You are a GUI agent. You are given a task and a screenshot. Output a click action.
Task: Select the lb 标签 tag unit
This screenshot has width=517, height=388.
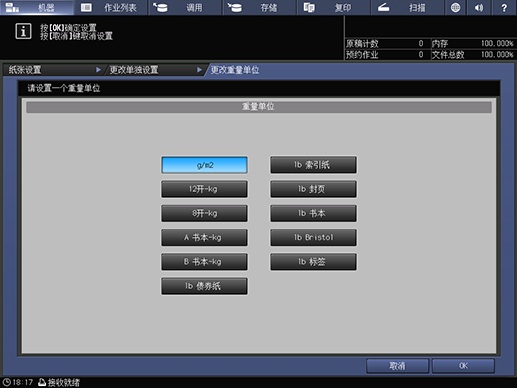coord(313,262)
